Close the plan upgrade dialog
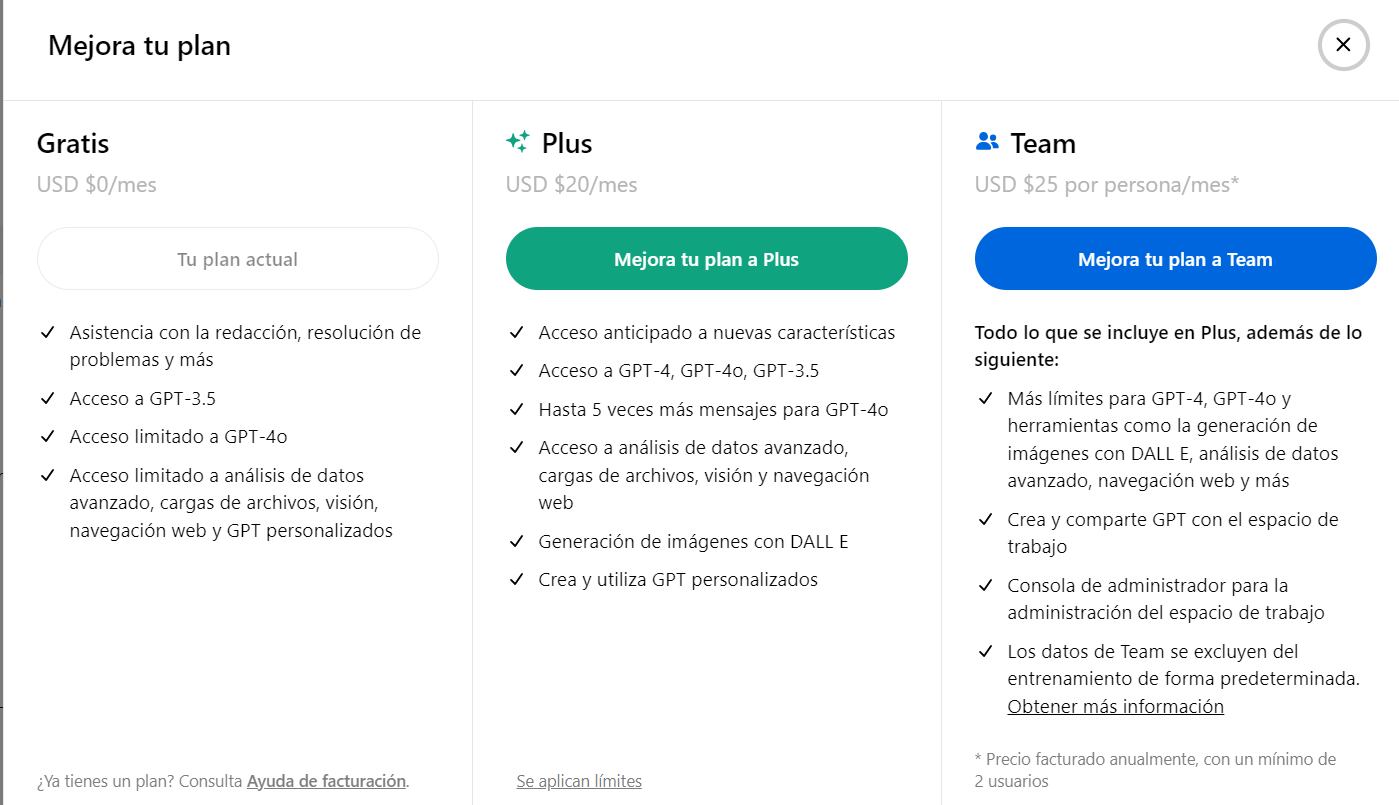 1343,45
